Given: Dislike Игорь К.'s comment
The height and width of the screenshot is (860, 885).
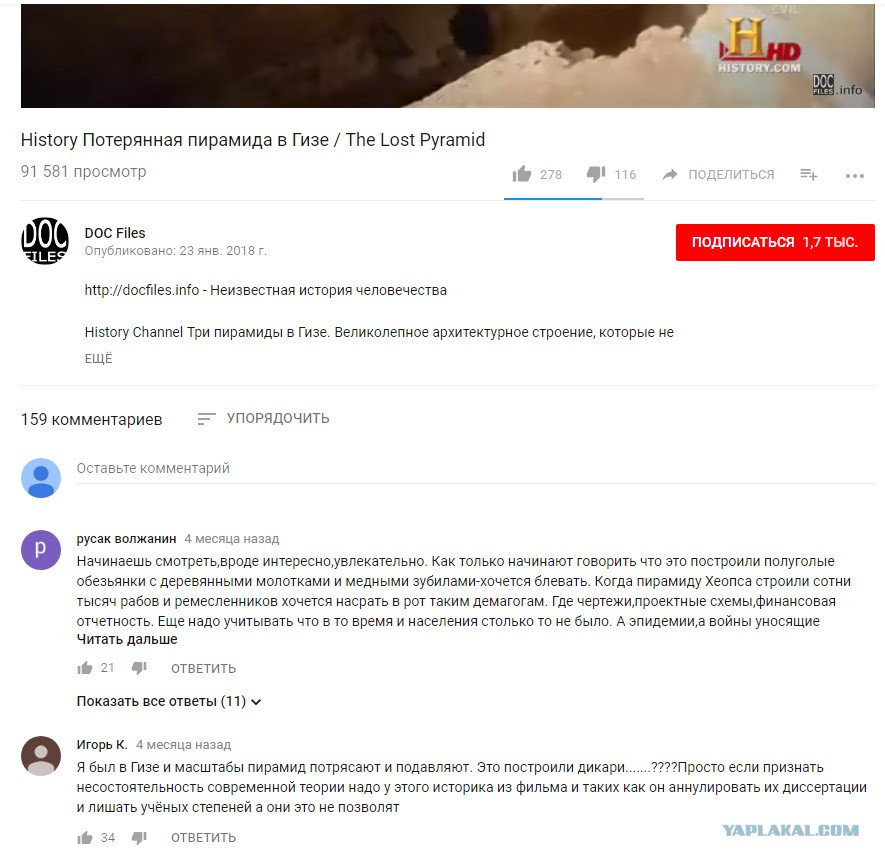Looking at the screenshot, I should pyautogui.click(x=139, y=838).
